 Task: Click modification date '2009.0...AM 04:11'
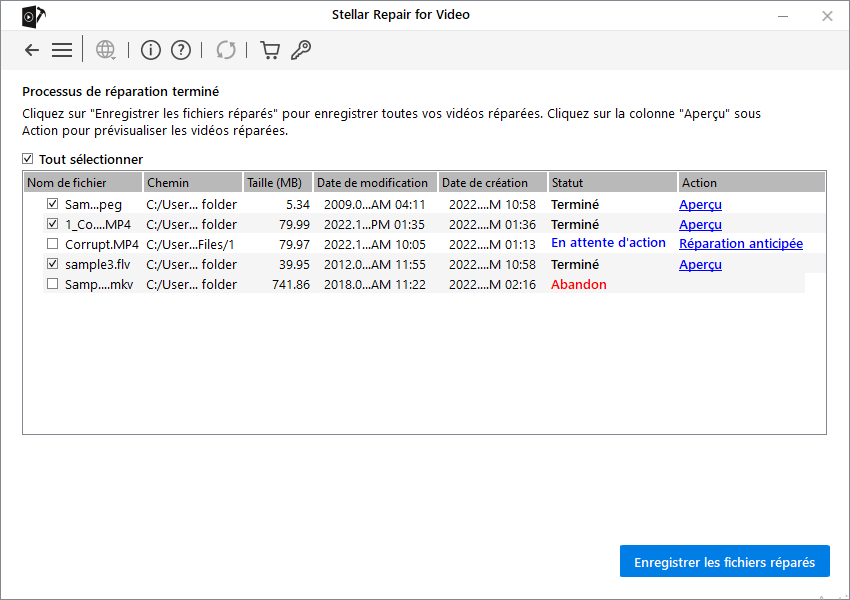tap(375, 205)
